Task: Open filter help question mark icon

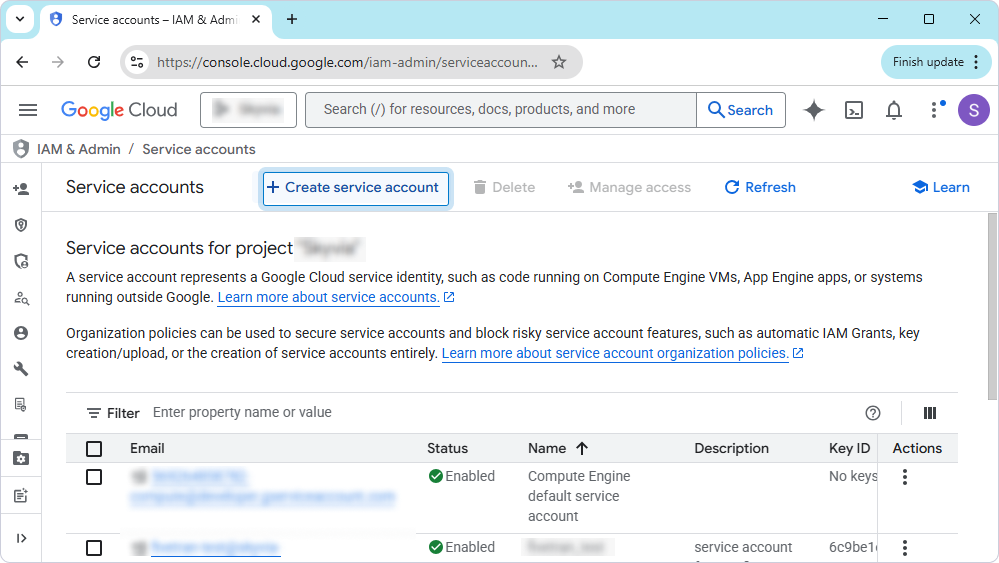Action: (873, 413)
